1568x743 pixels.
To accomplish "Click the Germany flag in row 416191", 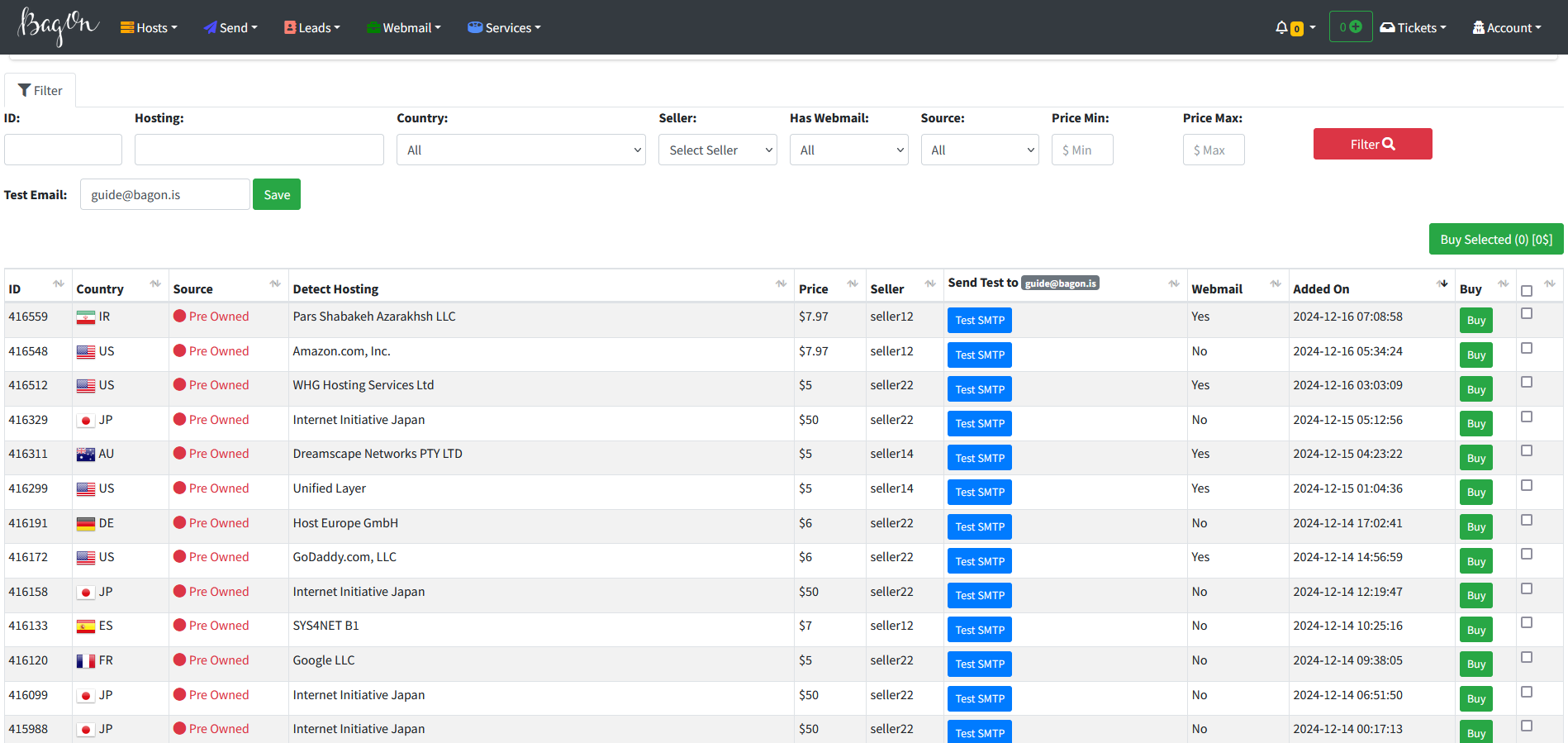I will click(86, 524).
